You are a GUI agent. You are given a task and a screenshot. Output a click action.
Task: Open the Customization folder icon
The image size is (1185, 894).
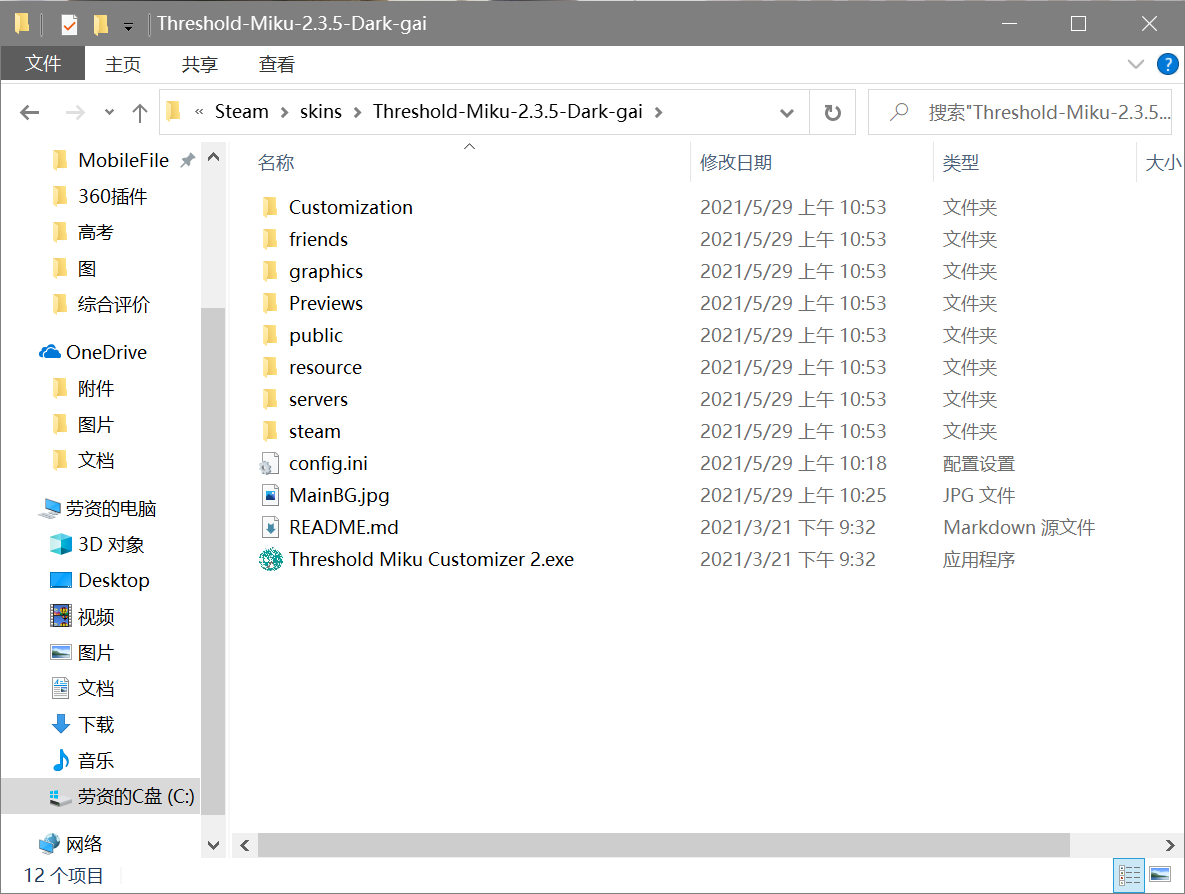pyautogui.click(x=270, y=207)
